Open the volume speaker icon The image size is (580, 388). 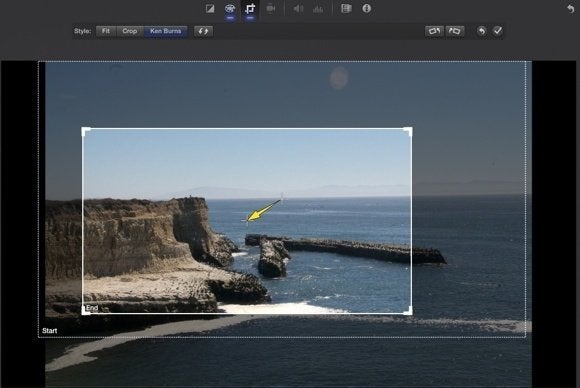tap(298, 9)
